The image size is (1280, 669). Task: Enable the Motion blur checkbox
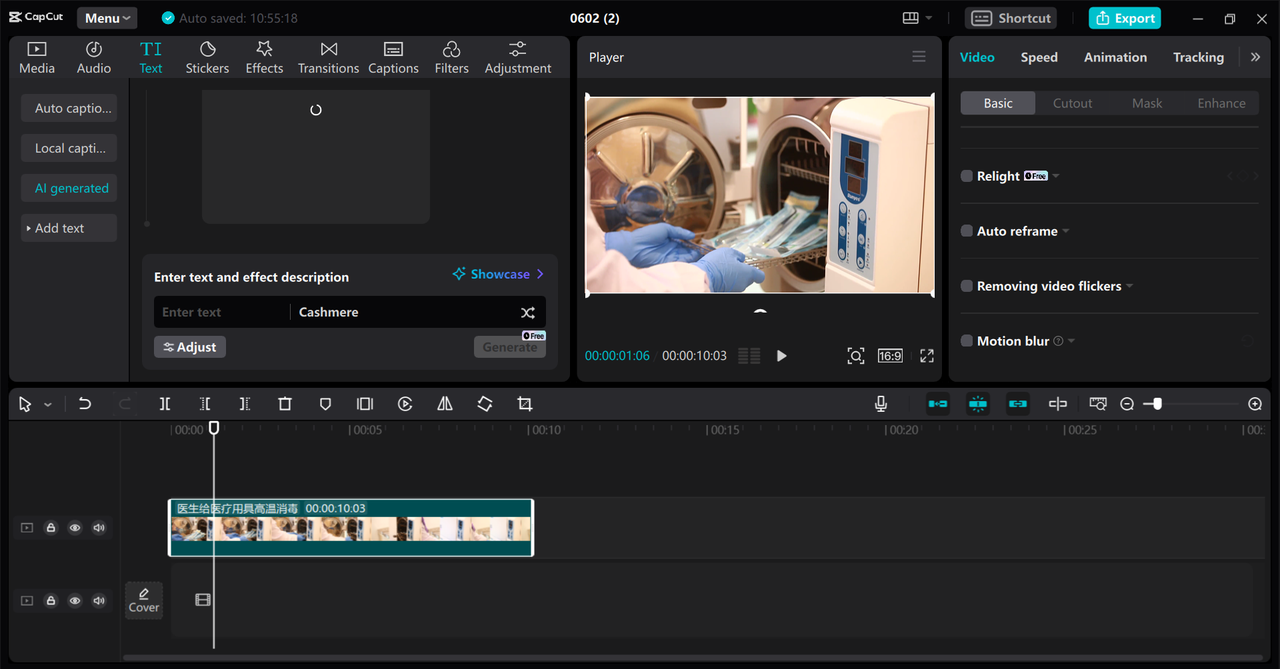(x=967, y=341)
